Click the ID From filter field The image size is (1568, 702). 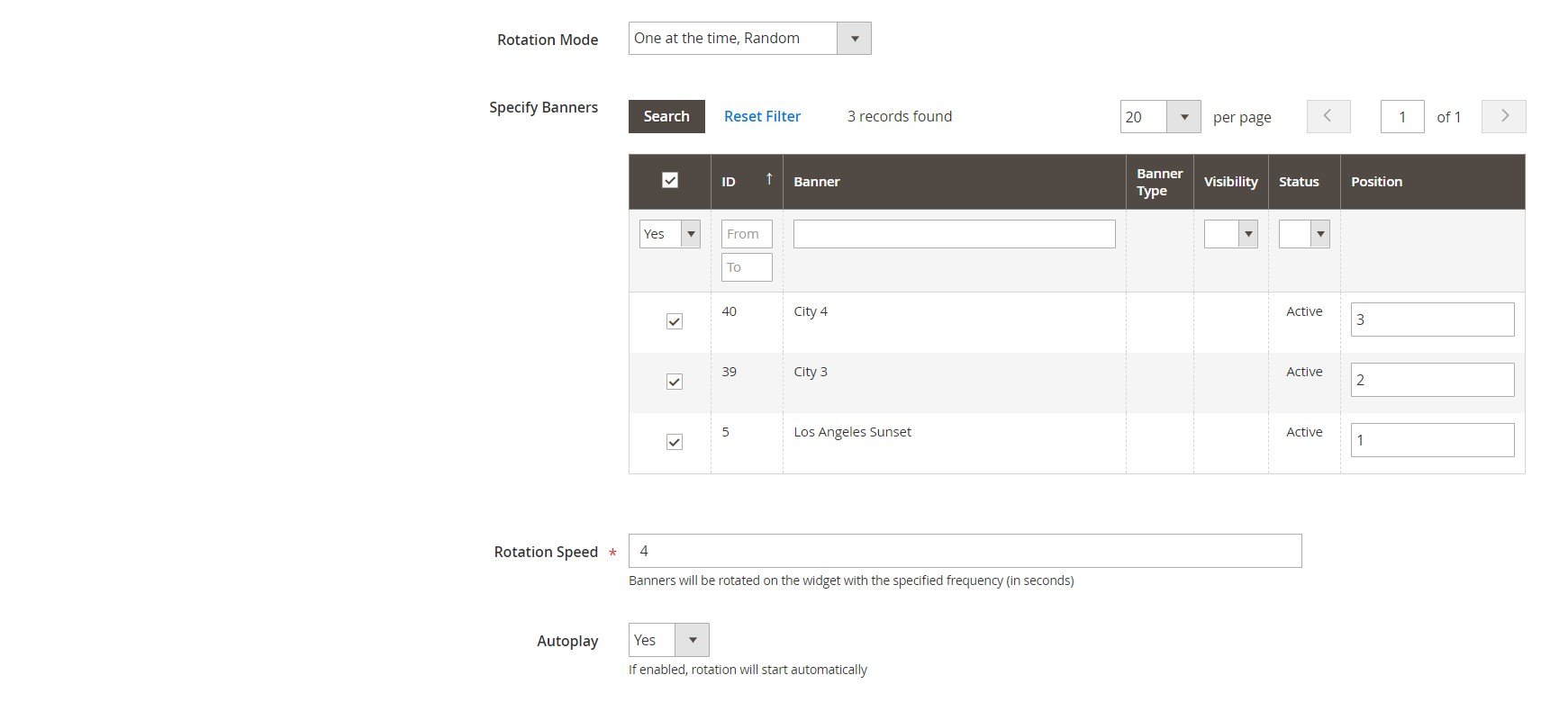[747, 234]
